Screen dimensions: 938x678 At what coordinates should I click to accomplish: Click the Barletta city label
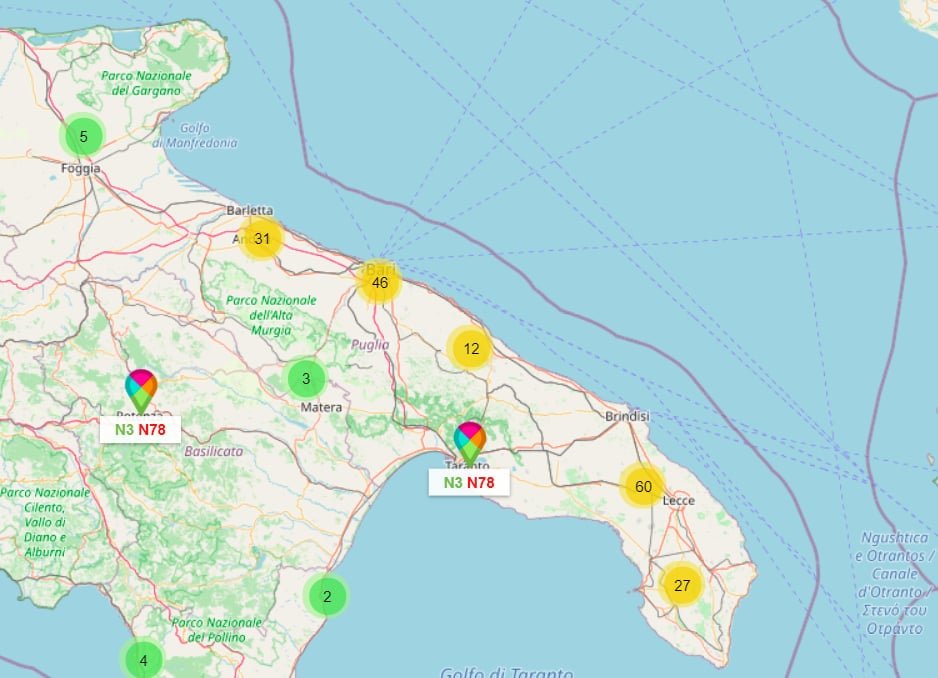(x=249, y=210)
